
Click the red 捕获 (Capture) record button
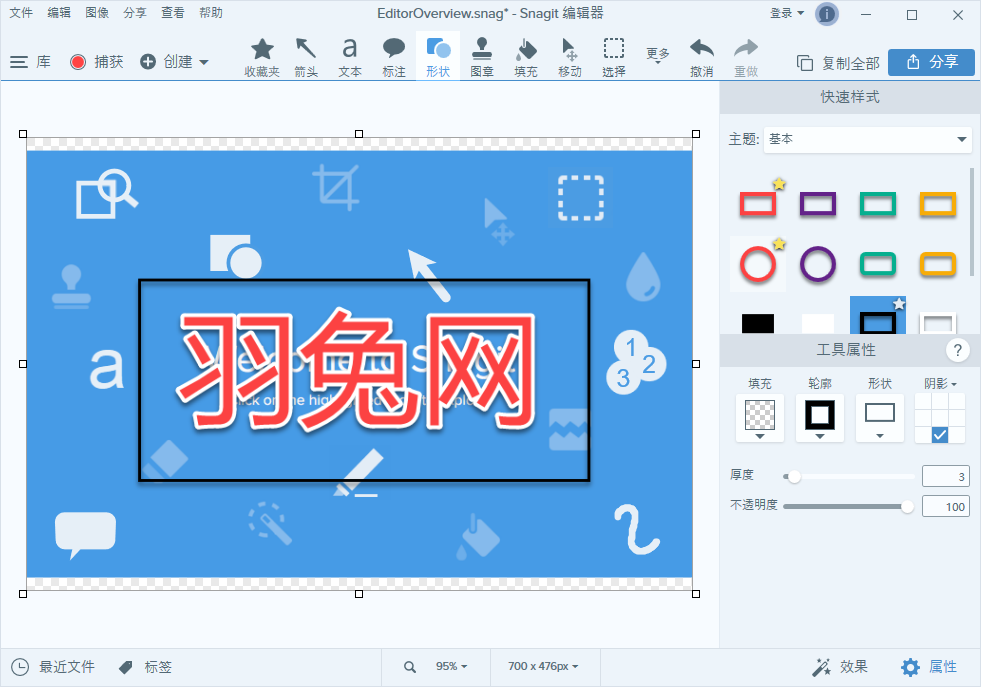pyautogui.click(x=79, y=62)
